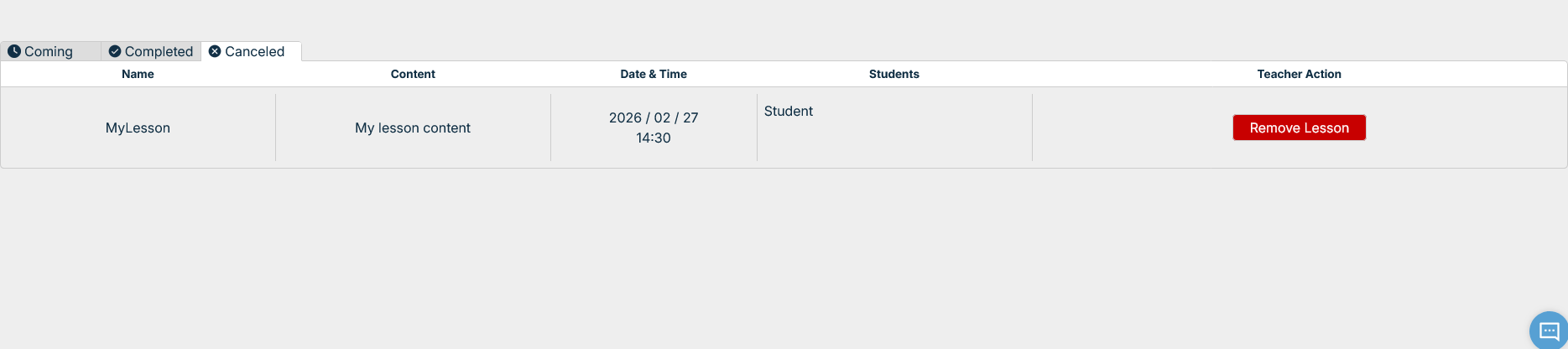Select the MyLesson name cell
The width and height of the screenshot is (1568, 349).
pyautogui.click(x=138, y=128)
